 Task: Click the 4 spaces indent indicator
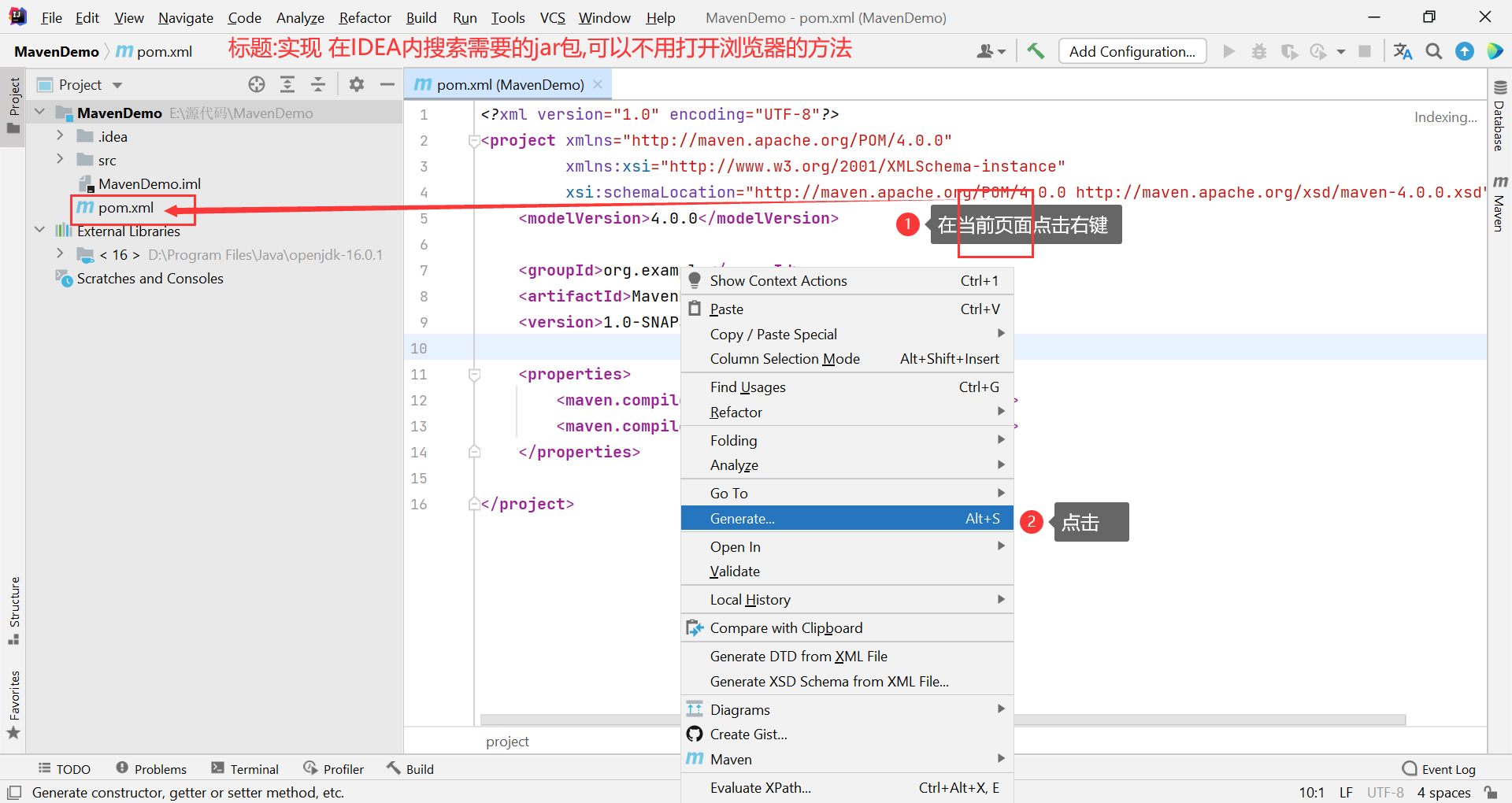[x=1443, y=792]
